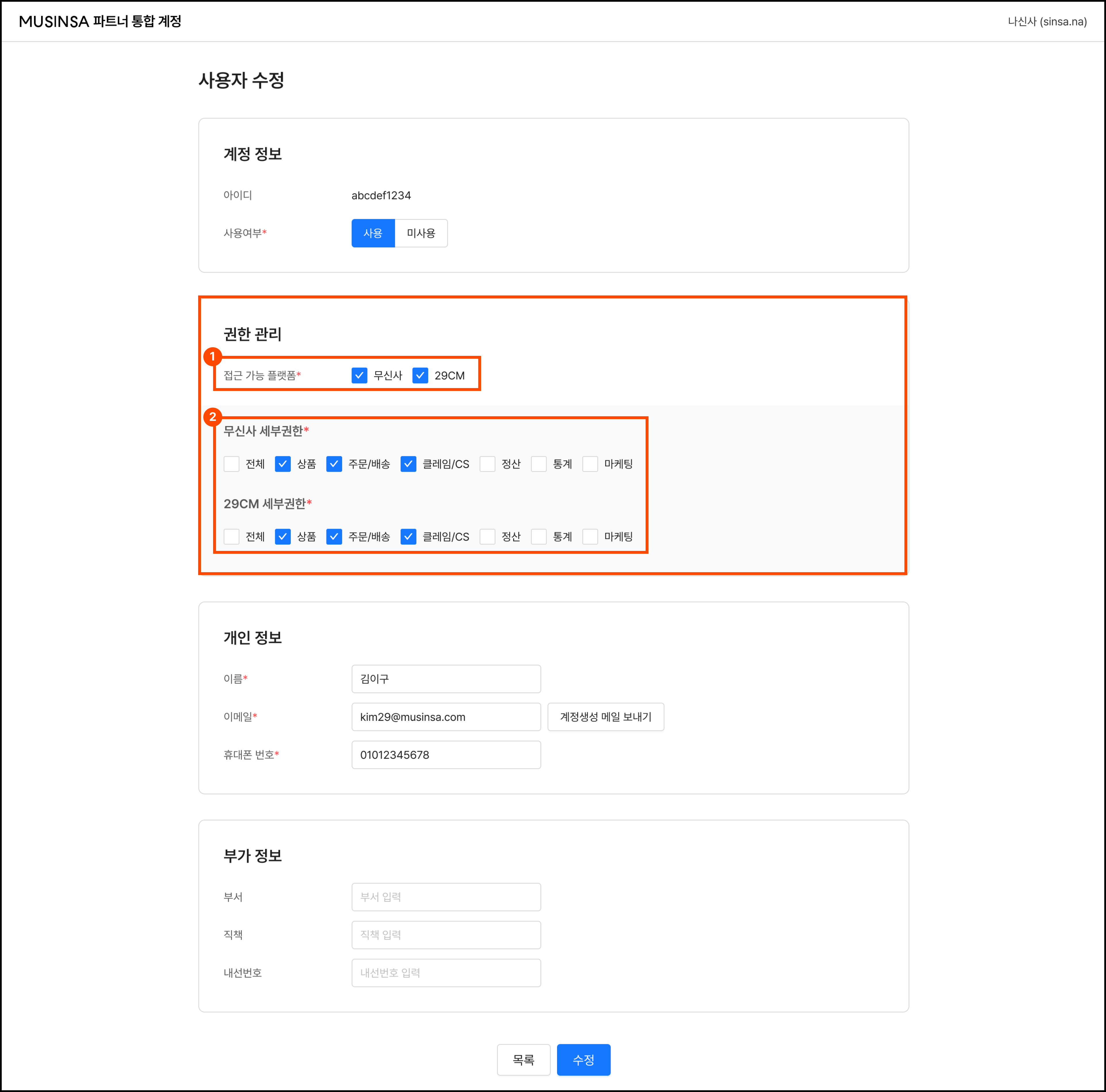This screenshot has width=1106, height=1092.
Task: Select 미사용 usage status button
Action: pos(421,233)
